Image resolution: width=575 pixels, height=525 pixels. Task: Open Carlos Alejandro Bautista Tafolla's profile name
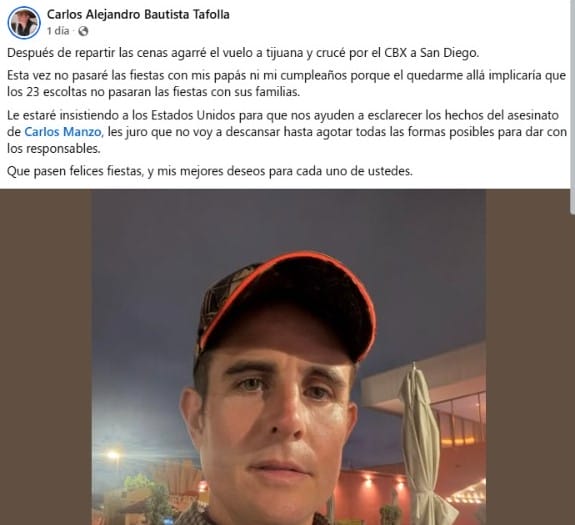[138, 14]
